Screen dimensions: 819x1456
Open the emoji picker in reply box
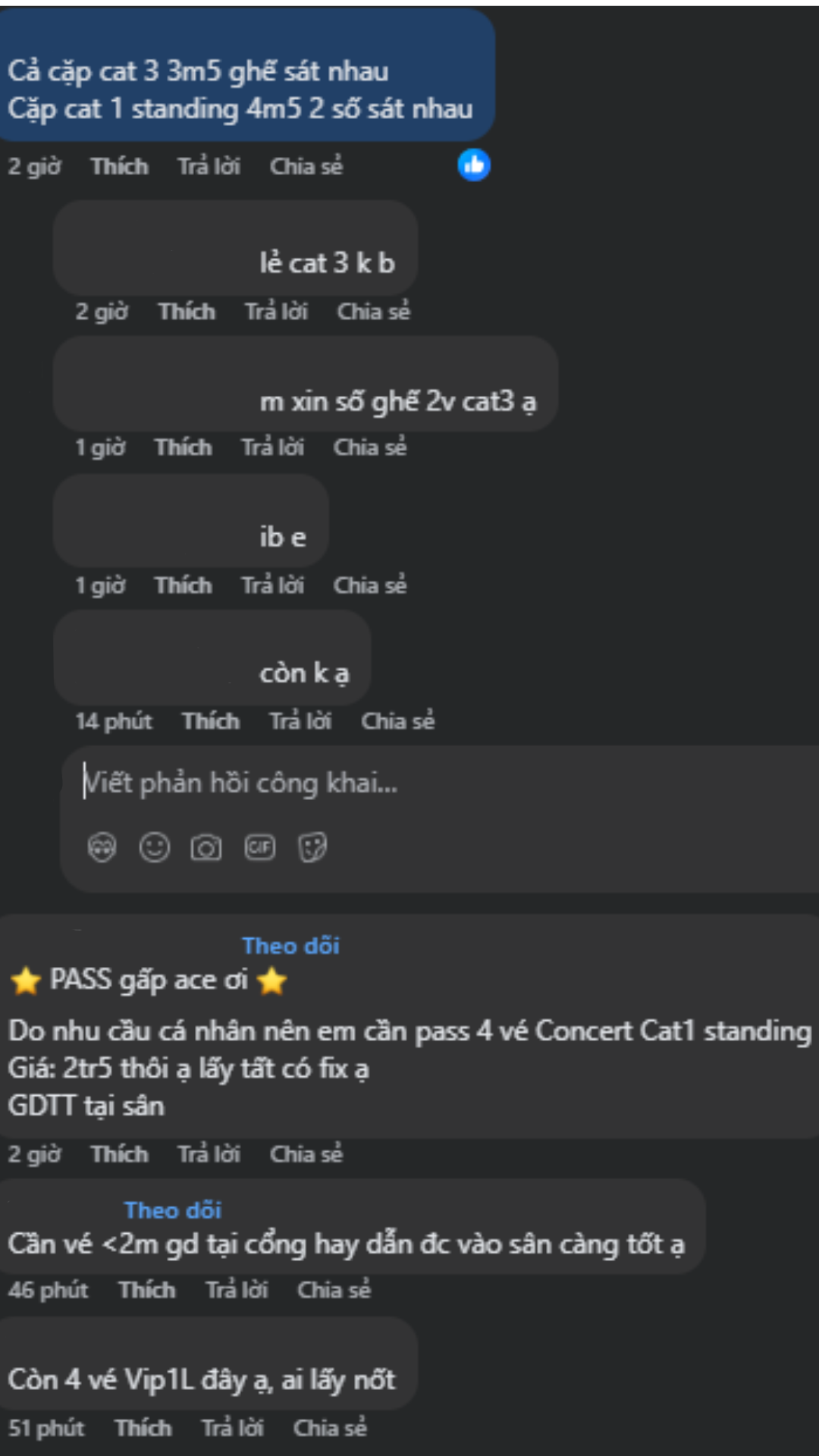point(155,847)
